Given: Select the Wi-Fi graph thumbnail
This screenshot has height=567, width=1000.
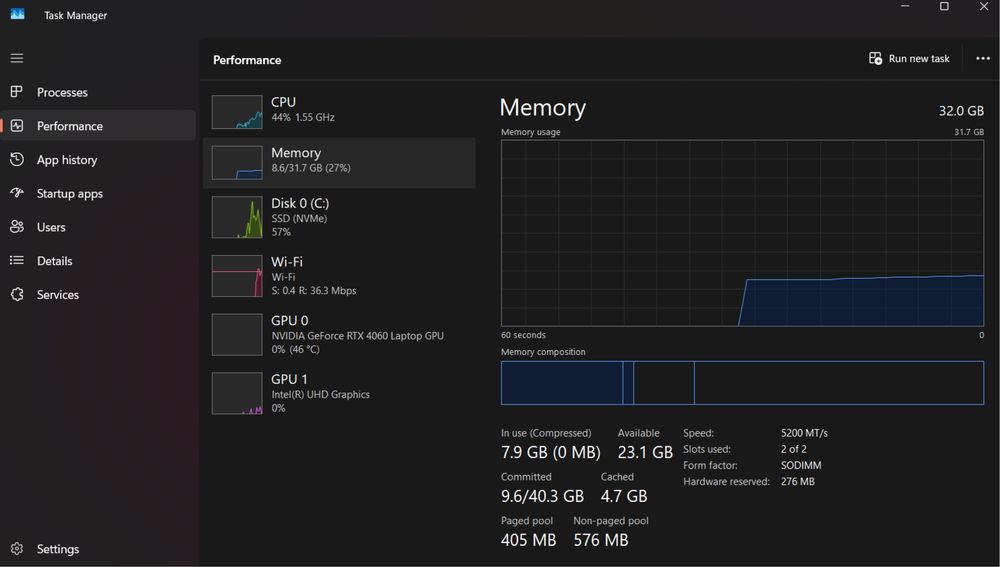Looking at the screenshot, I should pyautogui.click(x=237, y=276).
